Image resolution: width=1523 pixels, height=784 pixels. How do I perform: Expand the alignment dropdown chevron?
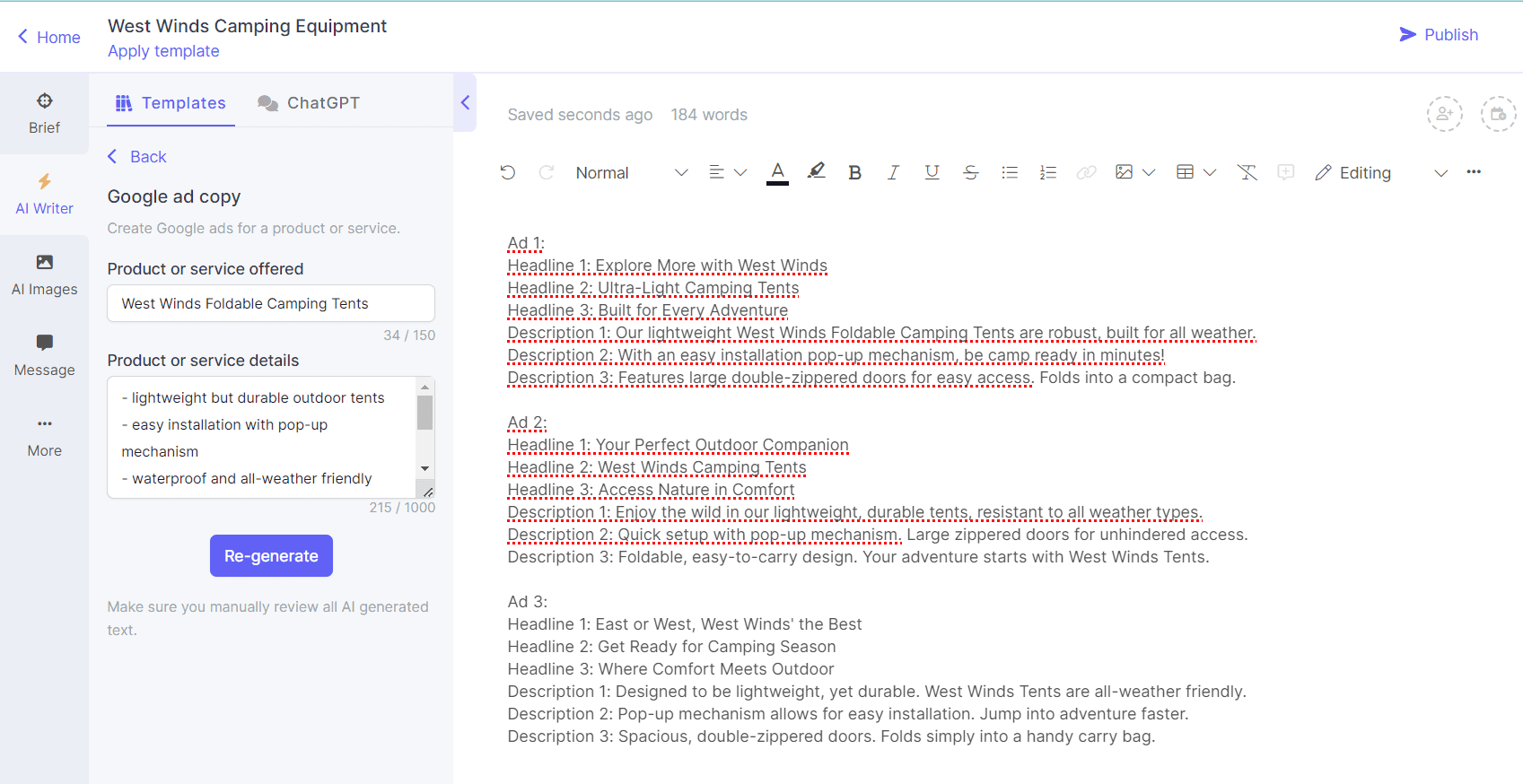(740, 172)
